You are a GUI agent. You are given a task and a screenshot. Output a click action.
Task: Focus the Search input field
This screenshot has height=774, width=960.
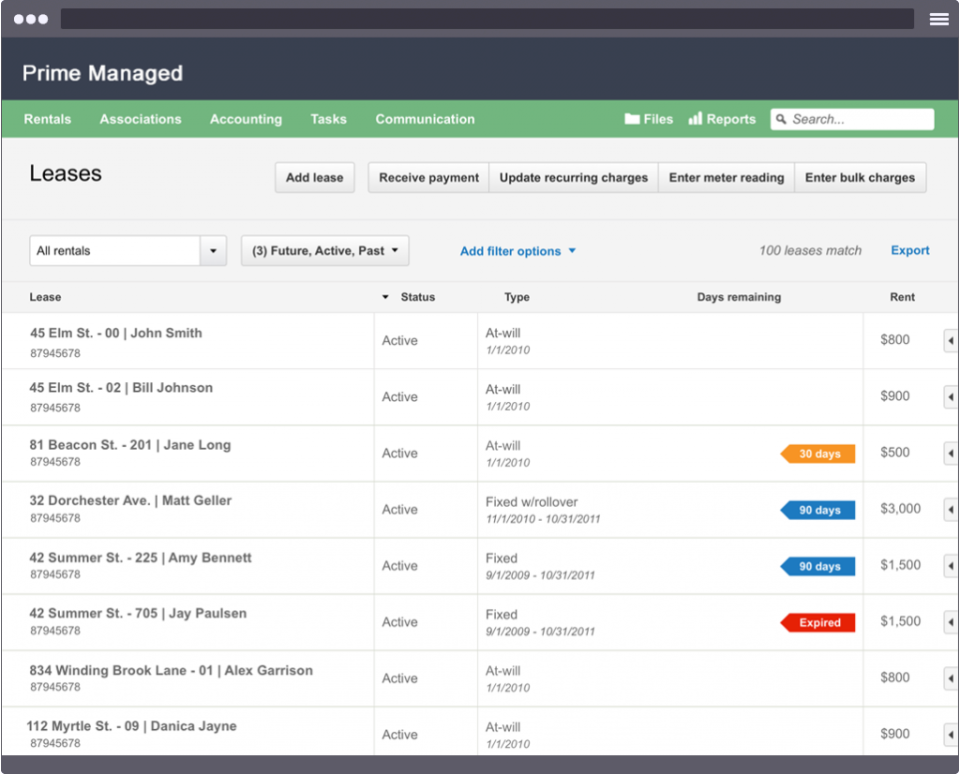860,119
